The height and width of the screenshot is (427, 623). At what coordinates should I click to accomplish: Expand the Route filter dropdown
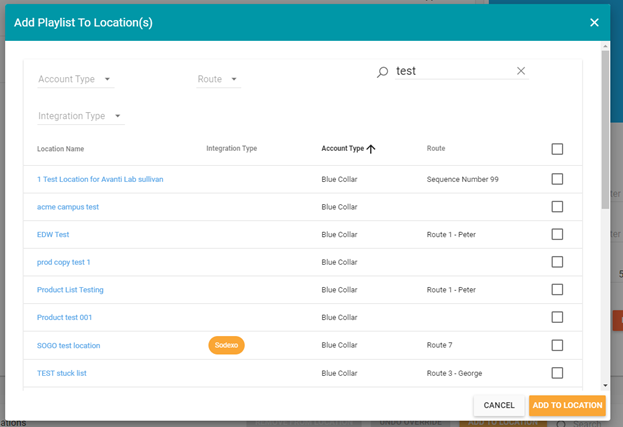[217, 79]
